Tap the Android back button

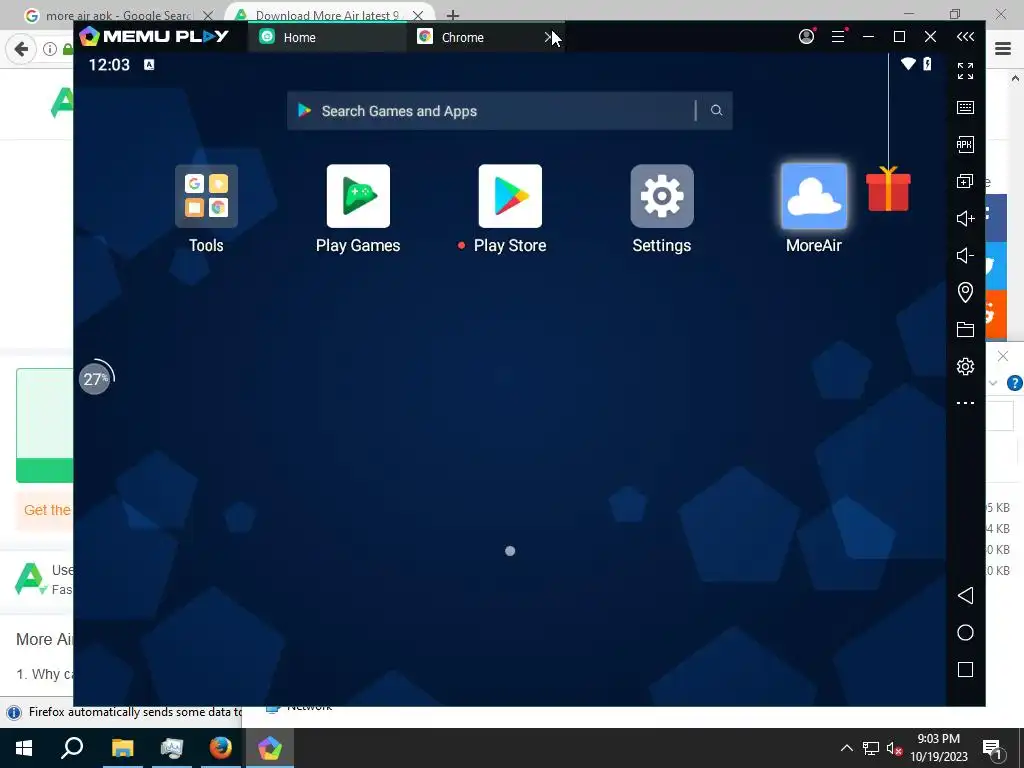[x=965, y=596]
